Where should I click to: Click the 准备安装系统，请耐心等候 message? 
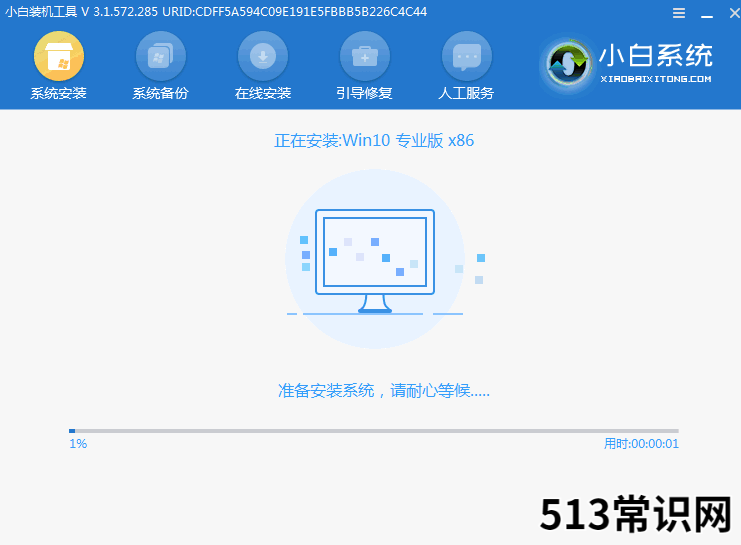point(384,391)
